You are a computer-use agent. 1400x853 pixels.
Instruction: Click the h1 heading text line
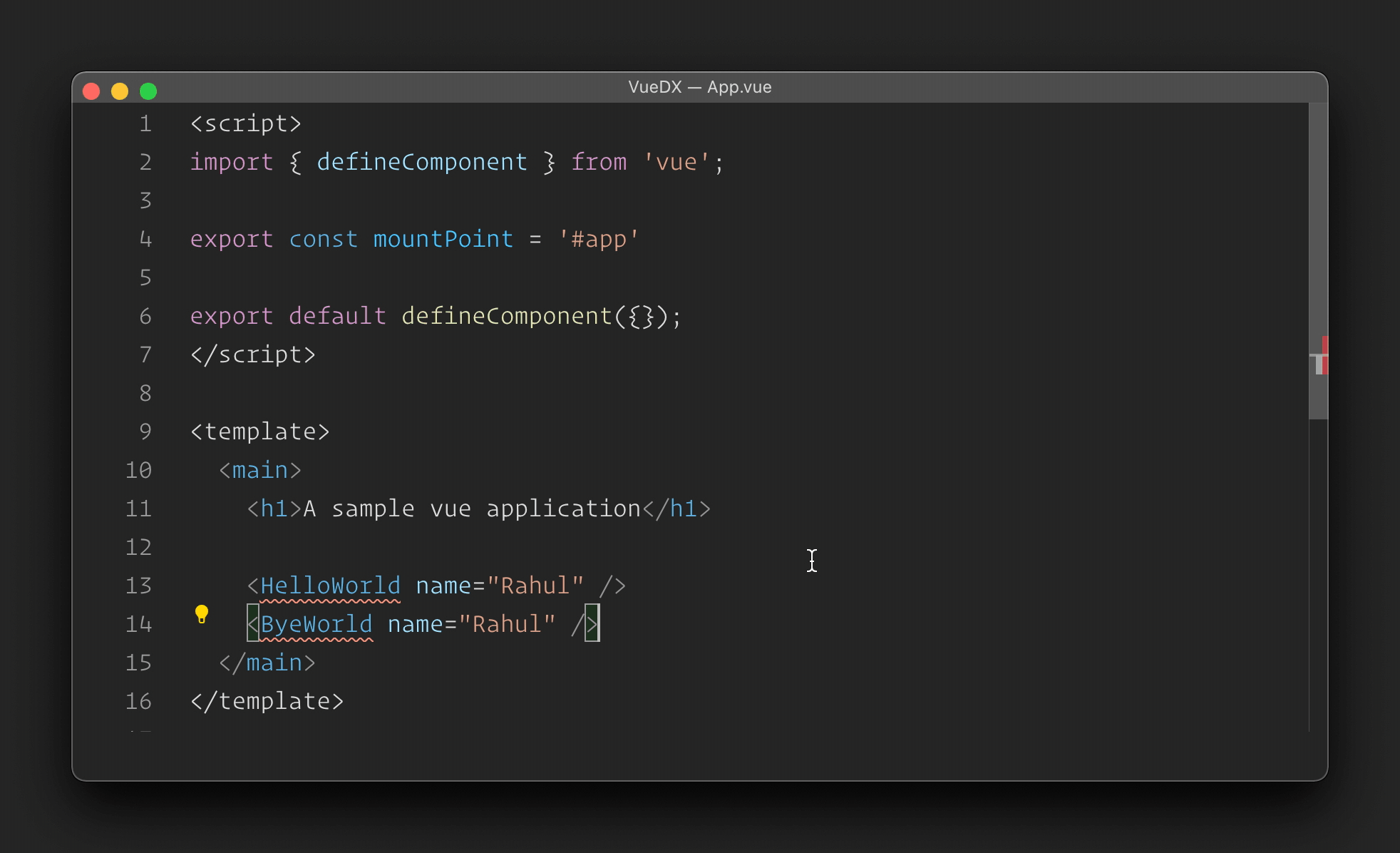pyautogui.click(x=471, y=509)
